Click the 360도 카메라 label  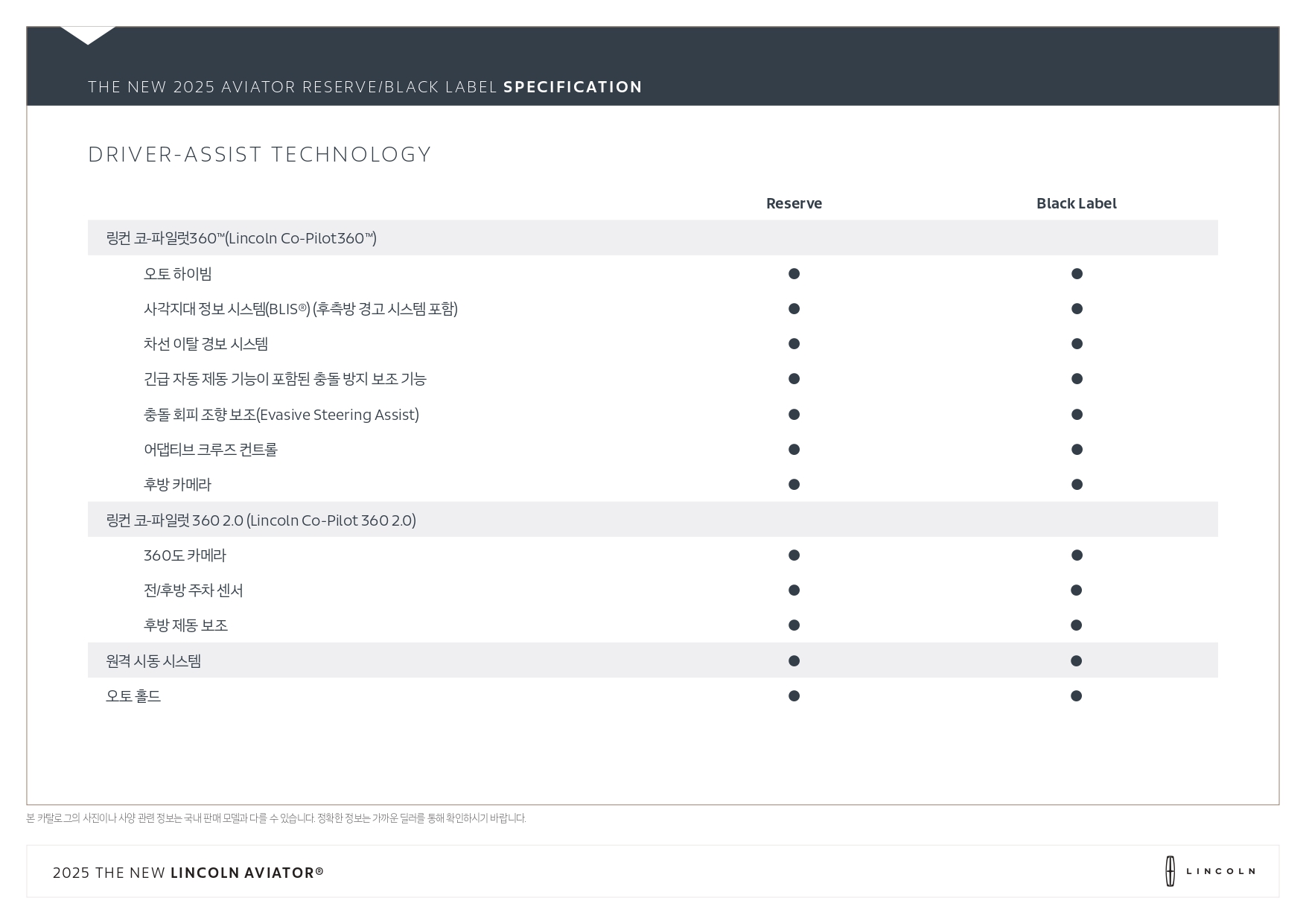pos(185,555)
